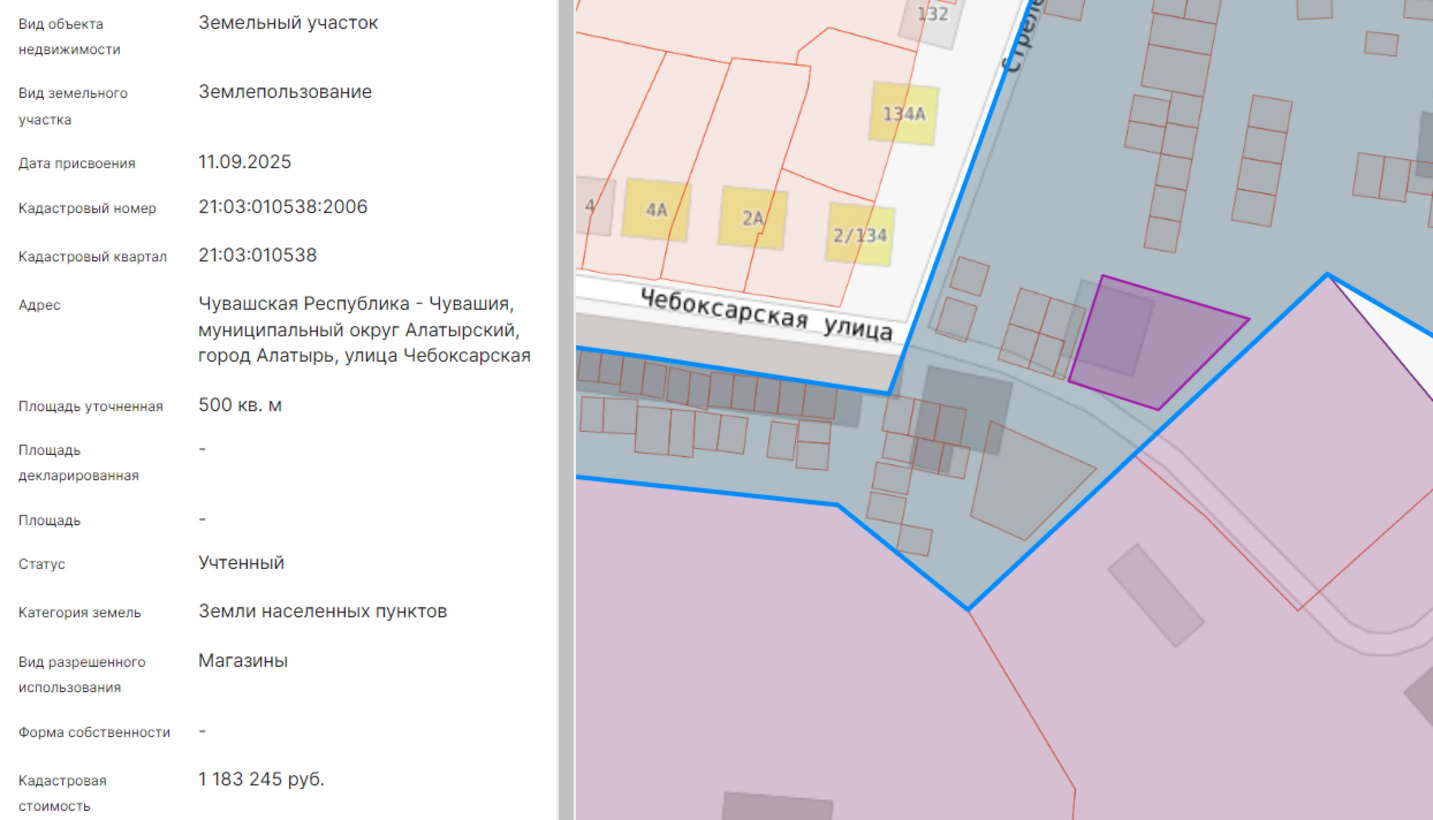Image resolution: width=1433 pixels, height=820 pixels.
Task: Click the yellow building labeled 2A
Action: coord(752,218)
